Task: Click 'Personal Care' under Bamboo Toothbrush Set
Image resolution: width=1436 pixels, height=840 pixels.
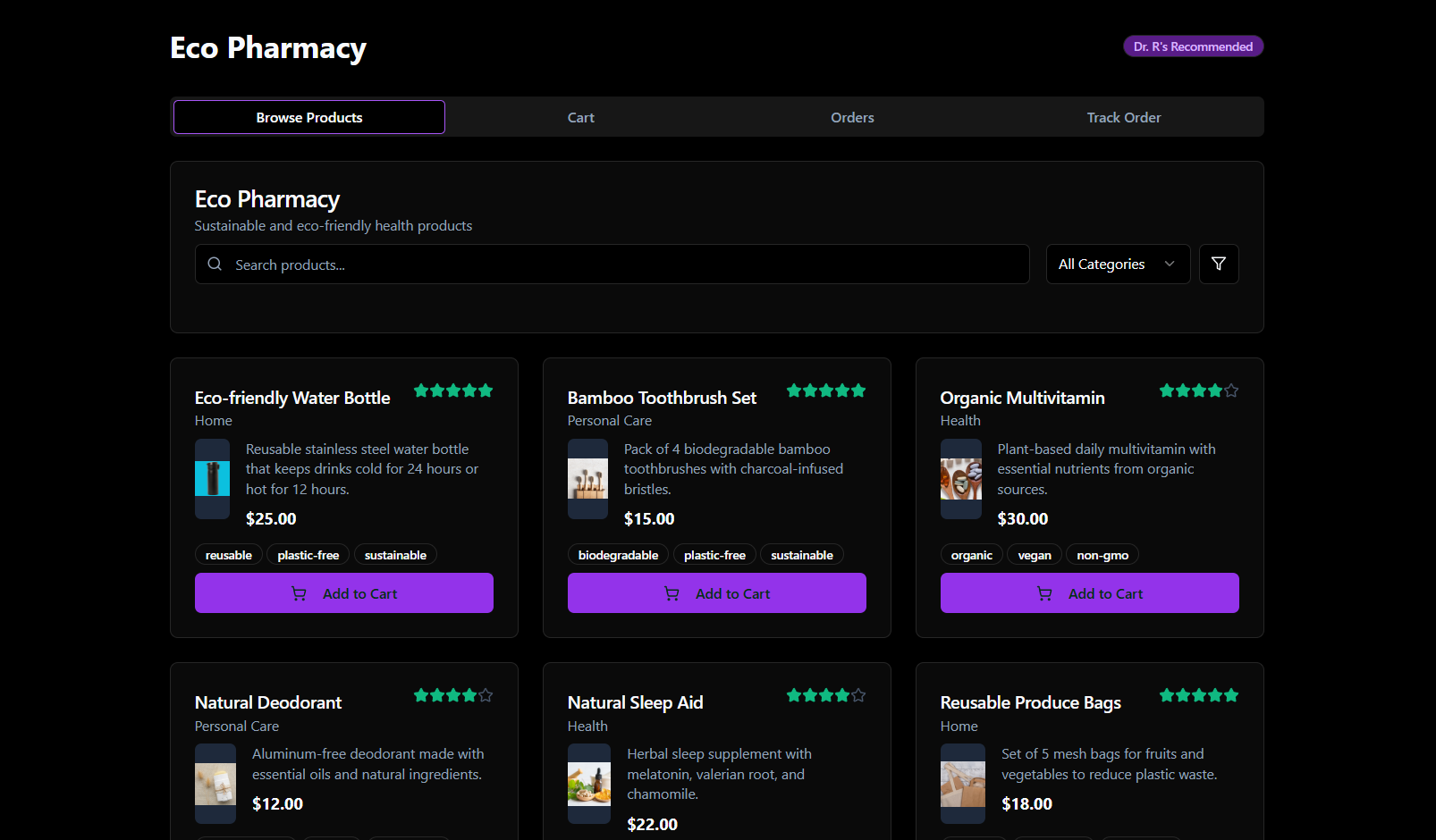Action: pos(610,420)
